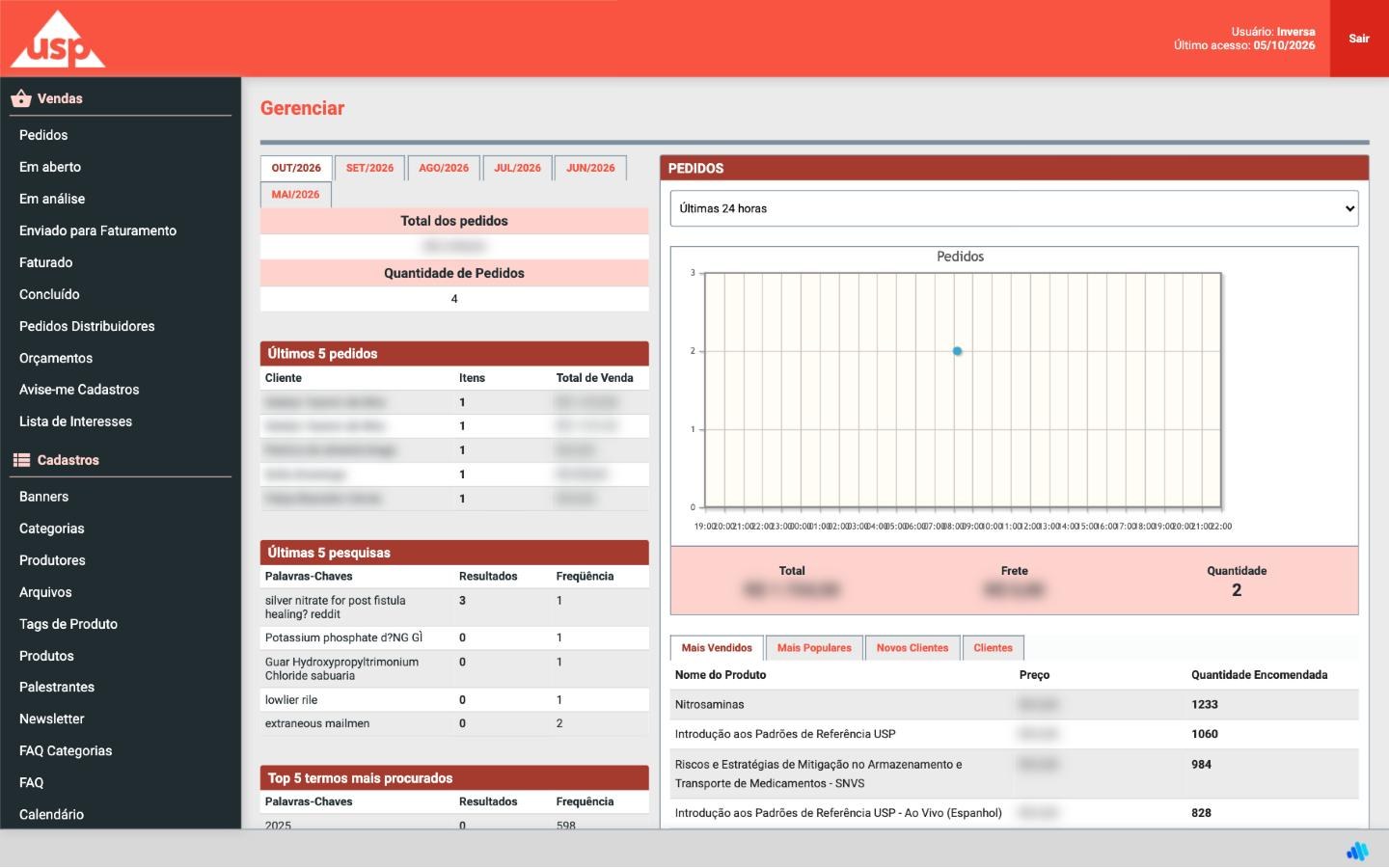The width and height of the screenshot is (1389, 868).
Task: Open Avise-me Cadastros
Action: point(79,390)
